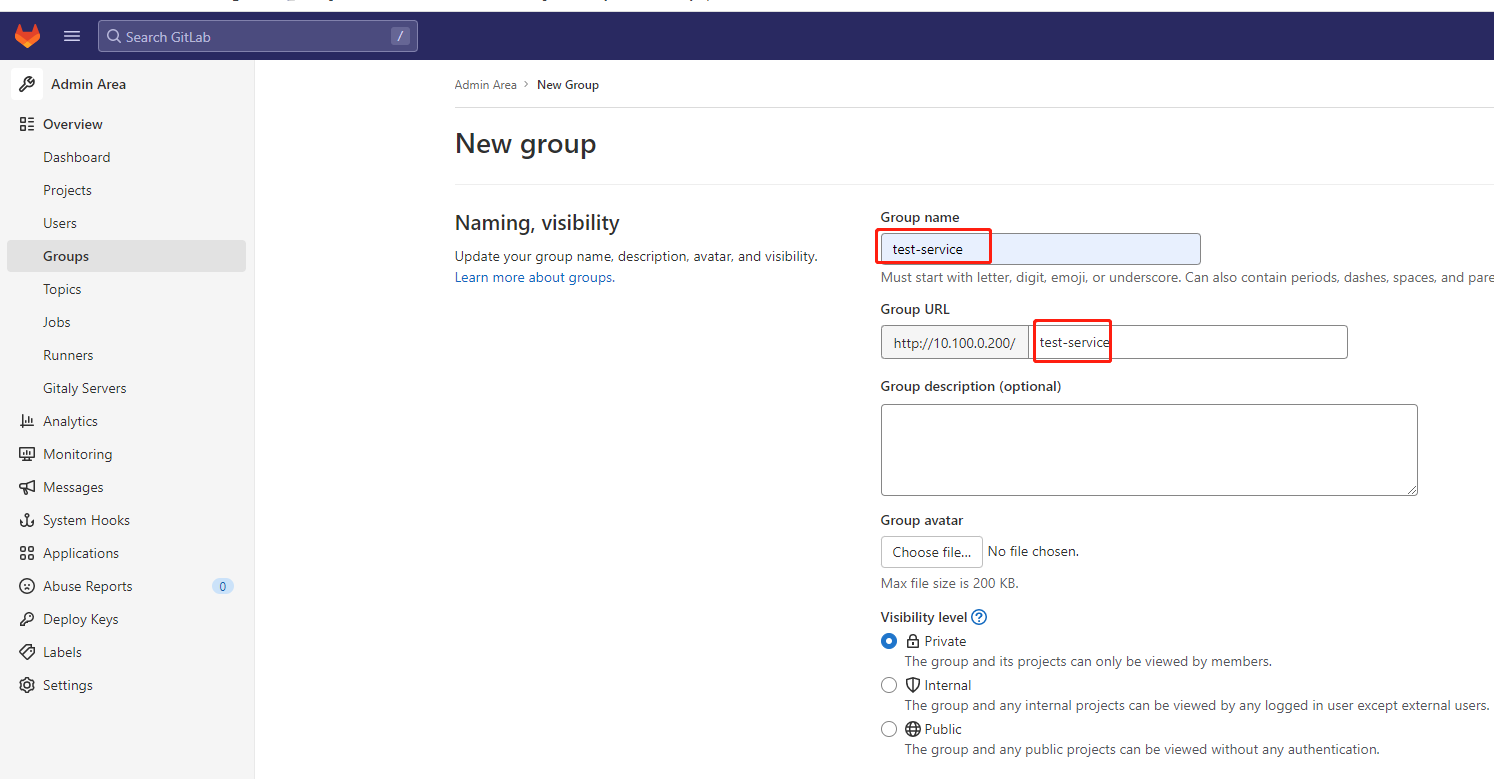Click the Choose file button
Viewport: 1494px width, 779px height.
coord(932,552)
